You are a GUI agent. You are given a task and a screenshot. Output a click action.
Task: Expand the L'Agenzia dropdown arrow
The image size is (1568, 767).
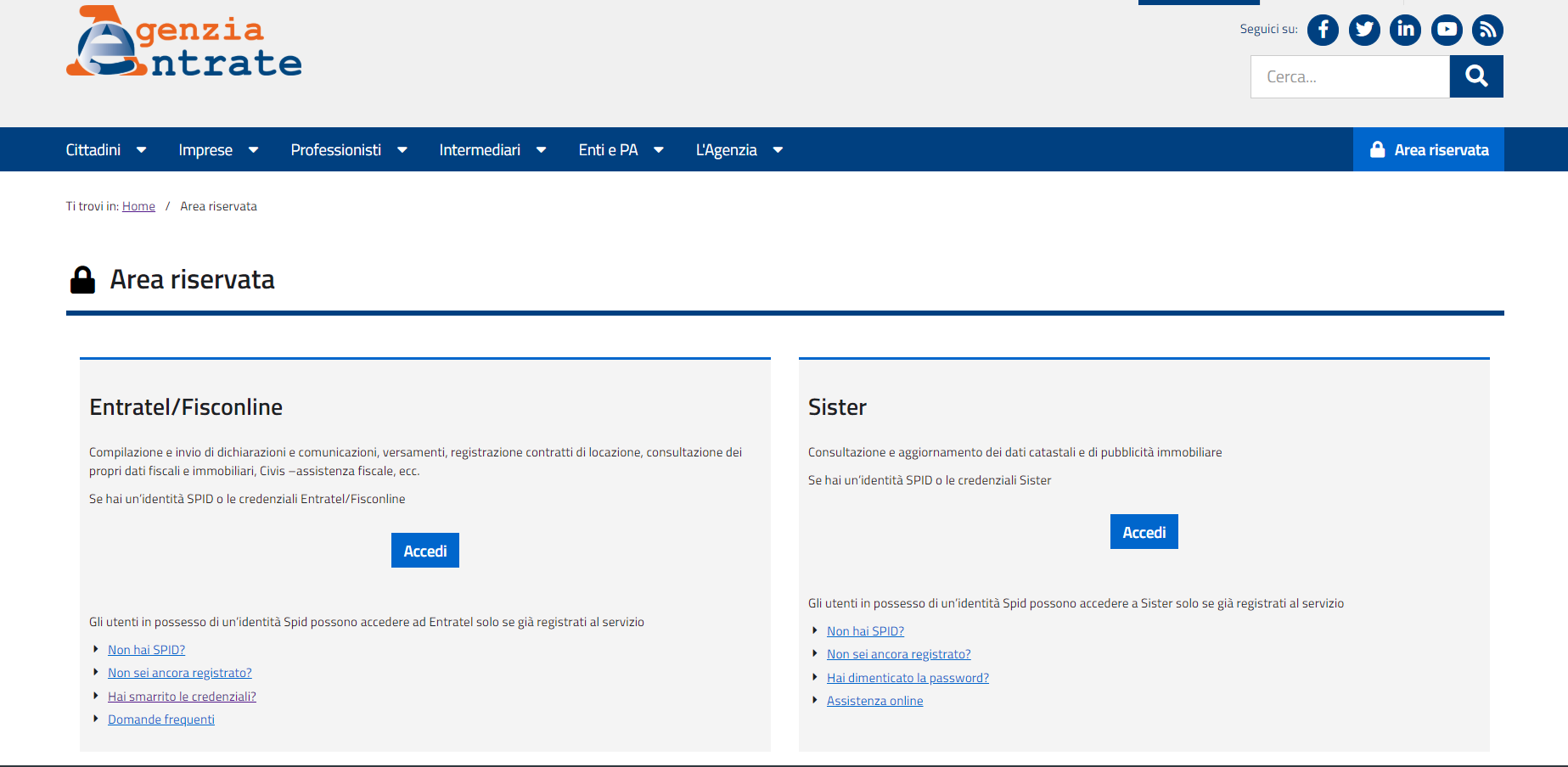pyautogui.click(x=778, y=150)
